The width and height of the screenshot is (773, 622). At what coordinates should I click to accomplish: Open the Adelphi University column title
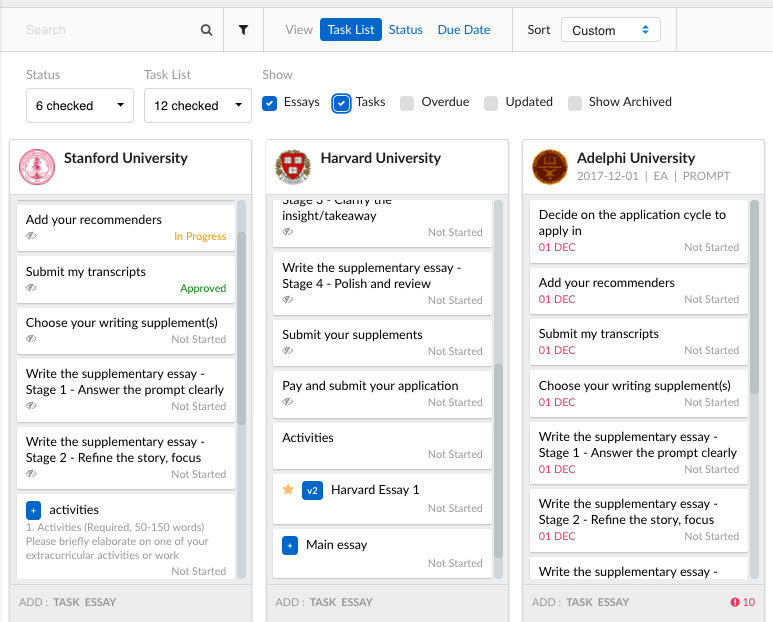point(636,158)
